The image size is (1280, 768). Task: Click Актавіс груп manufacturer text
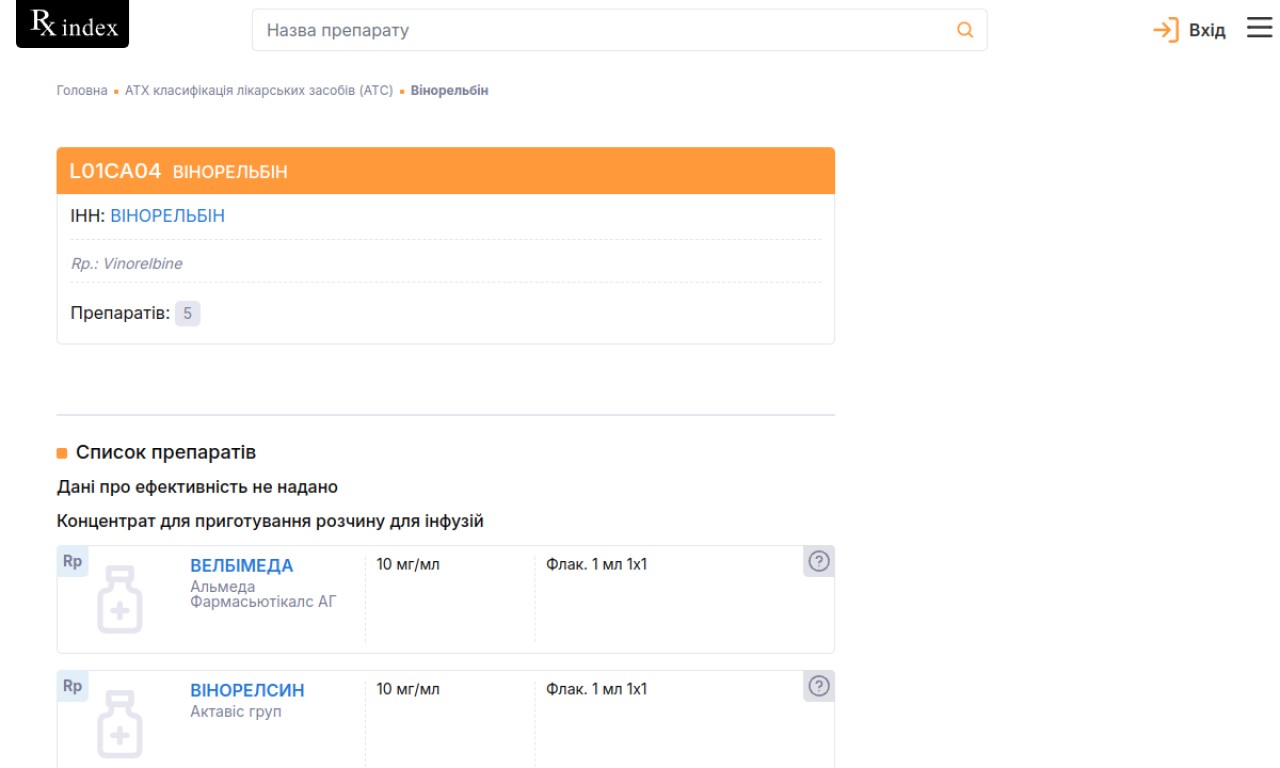pos(236,712)
